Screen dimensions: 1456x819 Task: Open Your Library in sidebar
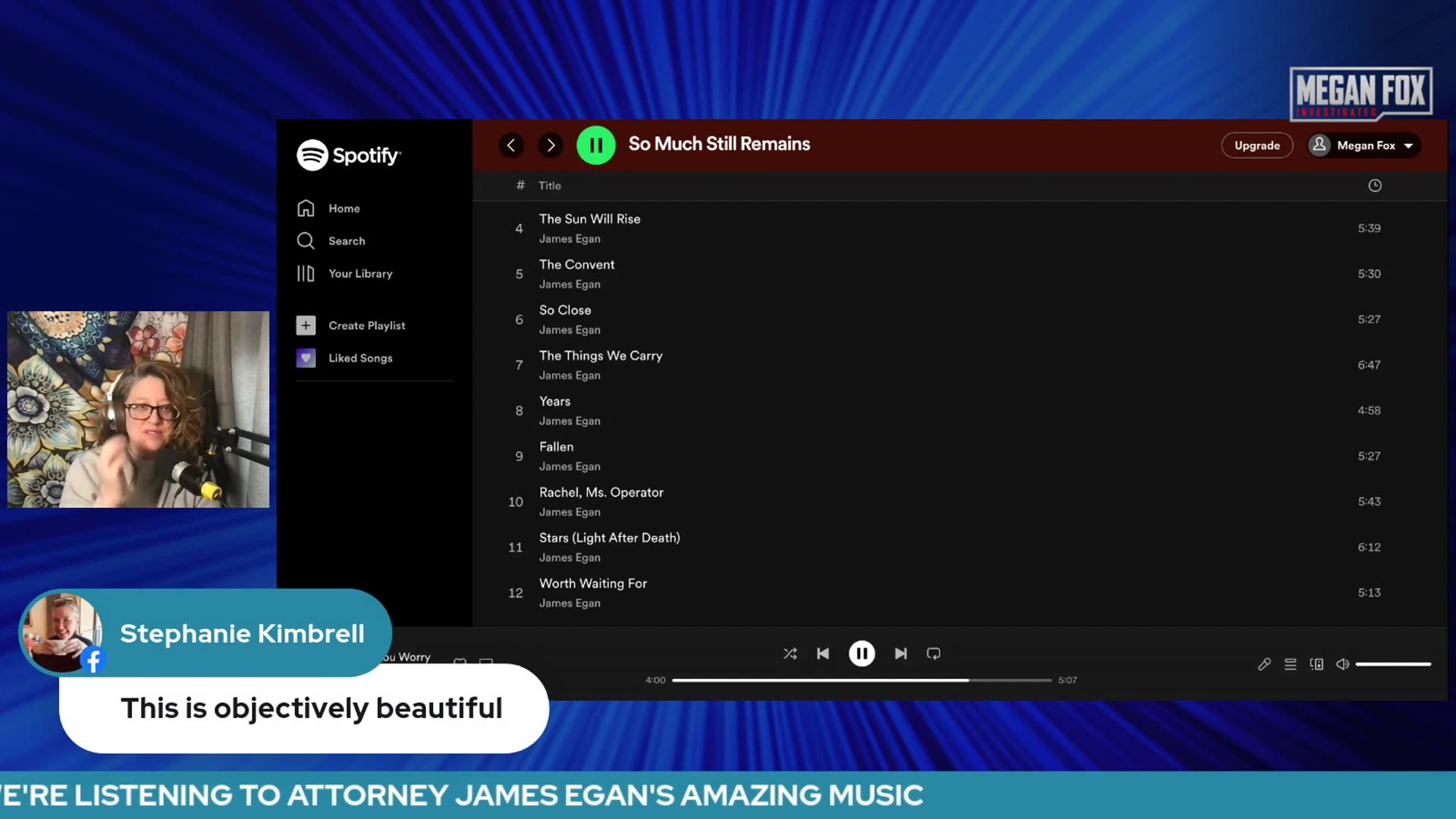(360, 274)
